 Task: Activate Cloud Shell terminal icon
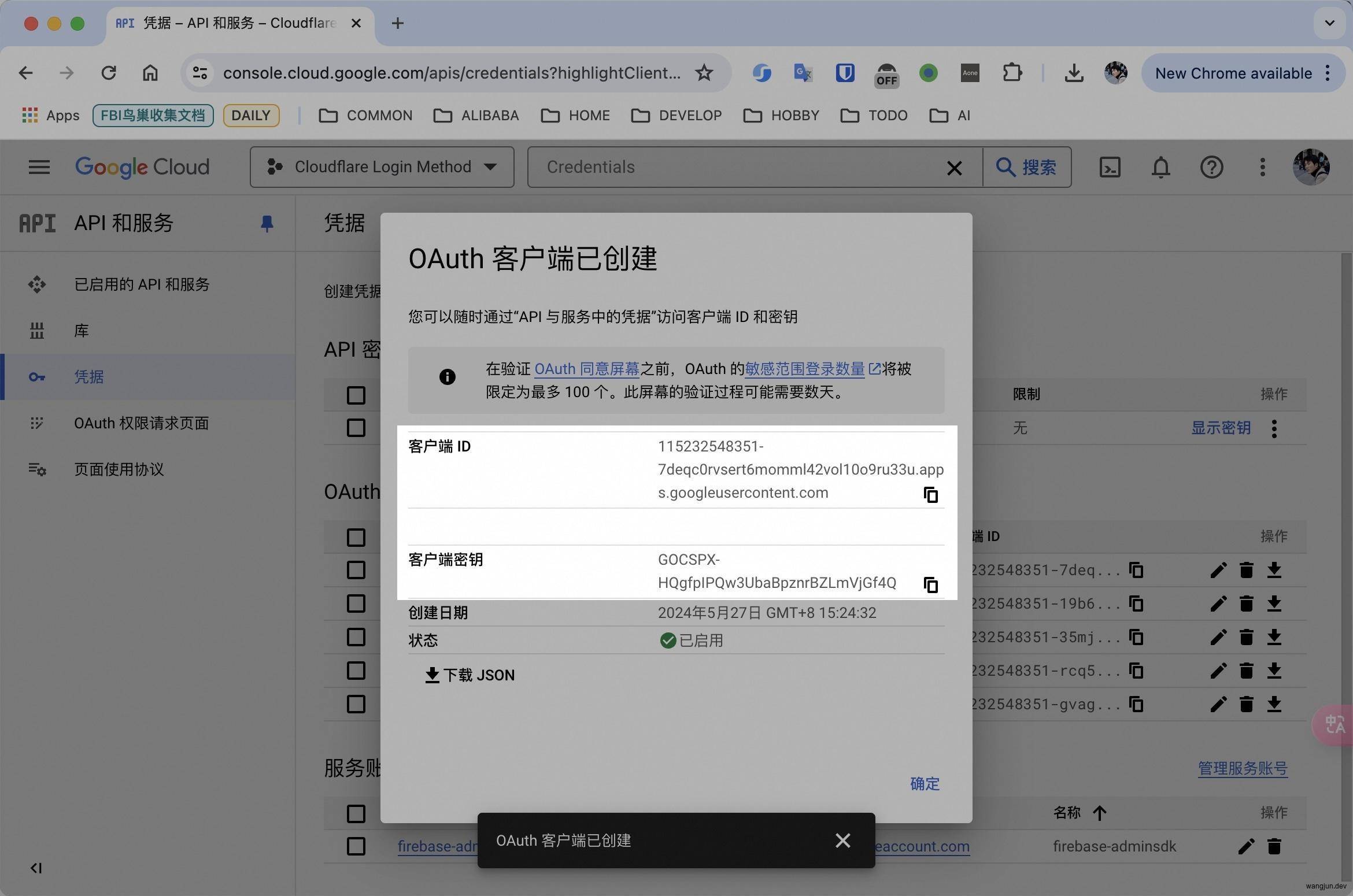pos(1110,167)
